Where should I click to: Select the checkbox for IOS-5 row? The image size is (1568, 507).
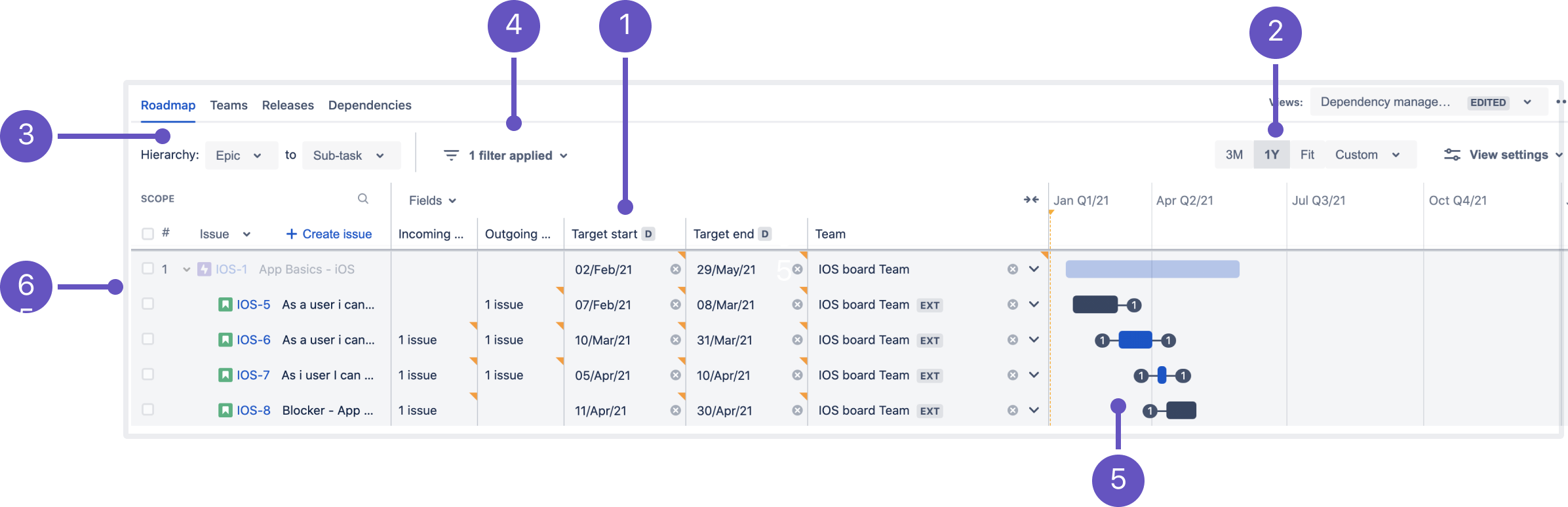pyautogui.click(x=148, y=304)
